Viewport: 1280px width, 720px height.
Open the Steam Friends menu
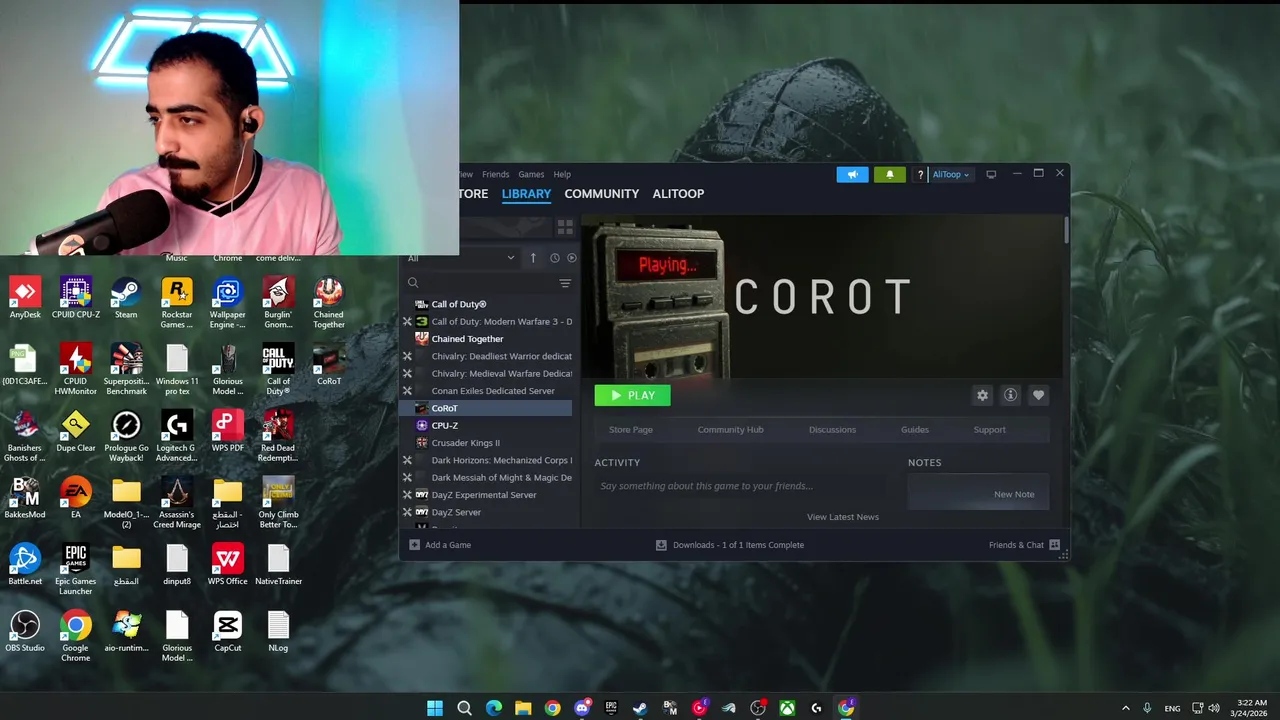point(495,174)
